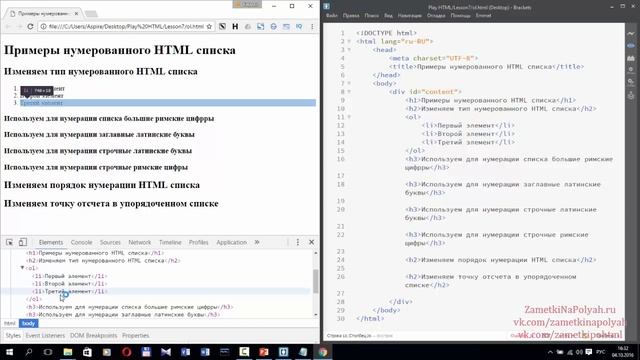
Task: Open the Правка menu in Brackets
Action: [351, 16]
